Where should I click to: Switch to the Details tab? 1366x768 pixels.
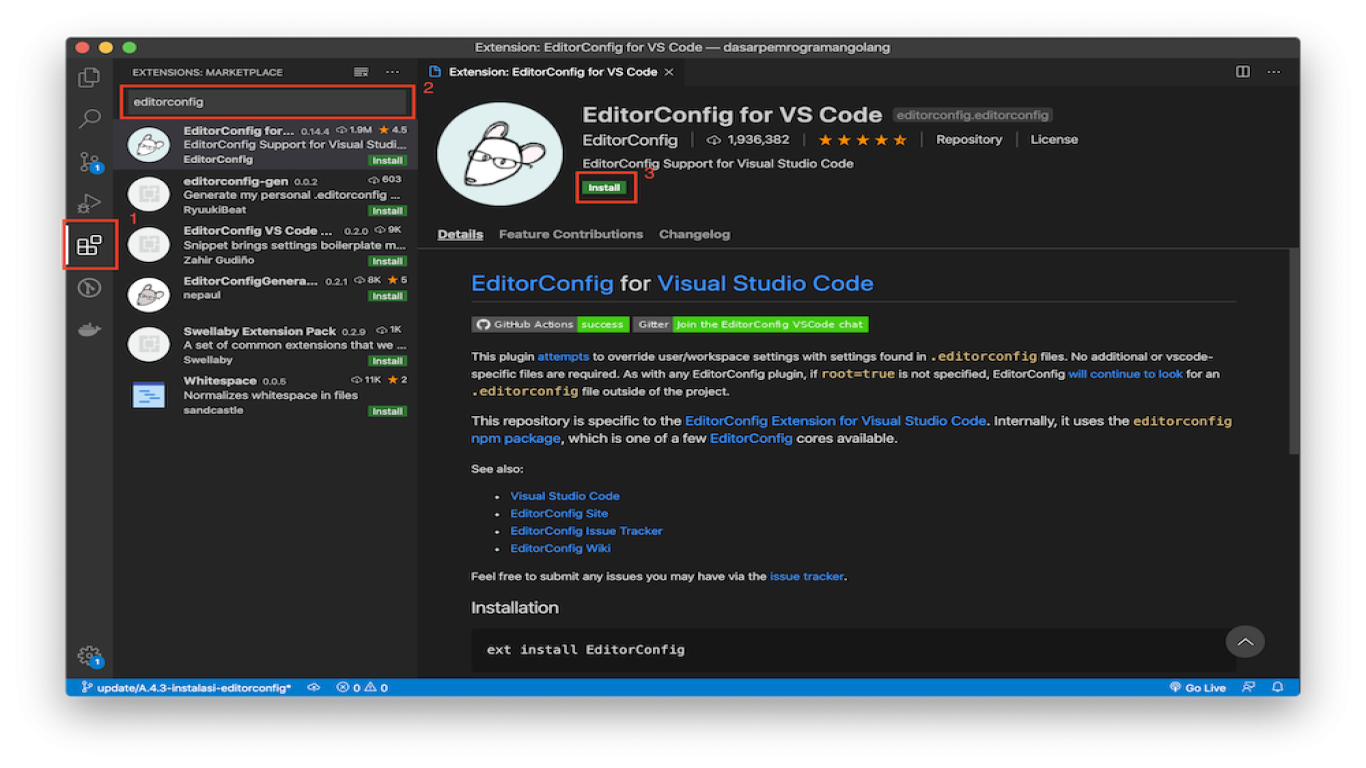(x=460, y=234)
